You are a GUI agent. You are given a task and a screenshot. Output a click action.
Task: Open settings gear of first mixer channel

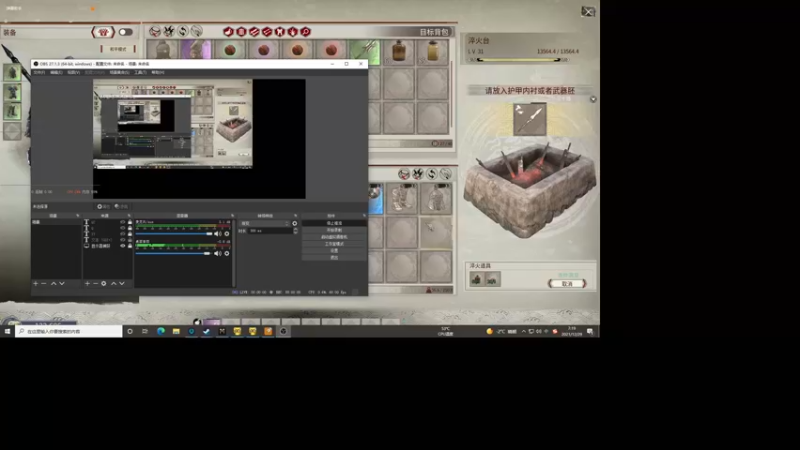point(227,234)
